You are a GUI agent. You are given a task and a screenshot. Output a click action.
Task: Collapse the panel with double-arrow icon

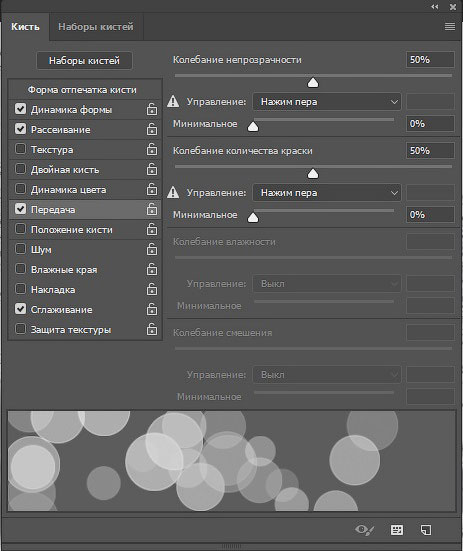pyautogui.click(x=435, y=7)
